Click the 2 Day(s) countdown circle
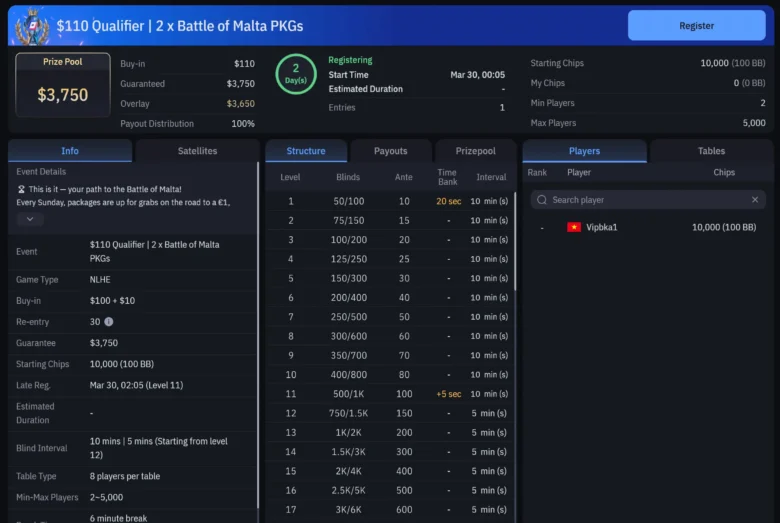780x523 pixels. [x=296, y=74]
